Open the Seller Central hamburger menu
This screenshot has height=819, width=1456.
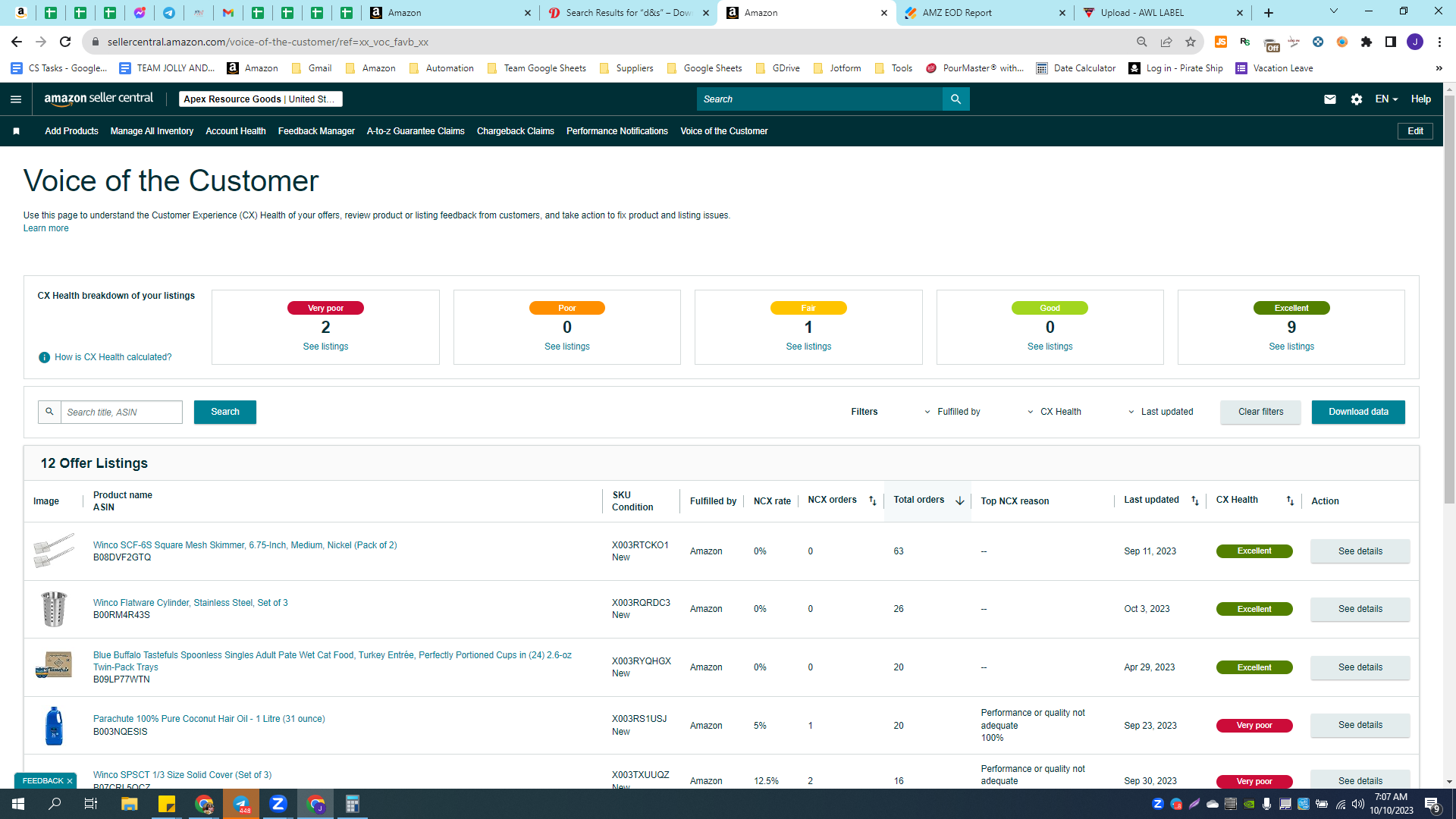click(16, 99)
